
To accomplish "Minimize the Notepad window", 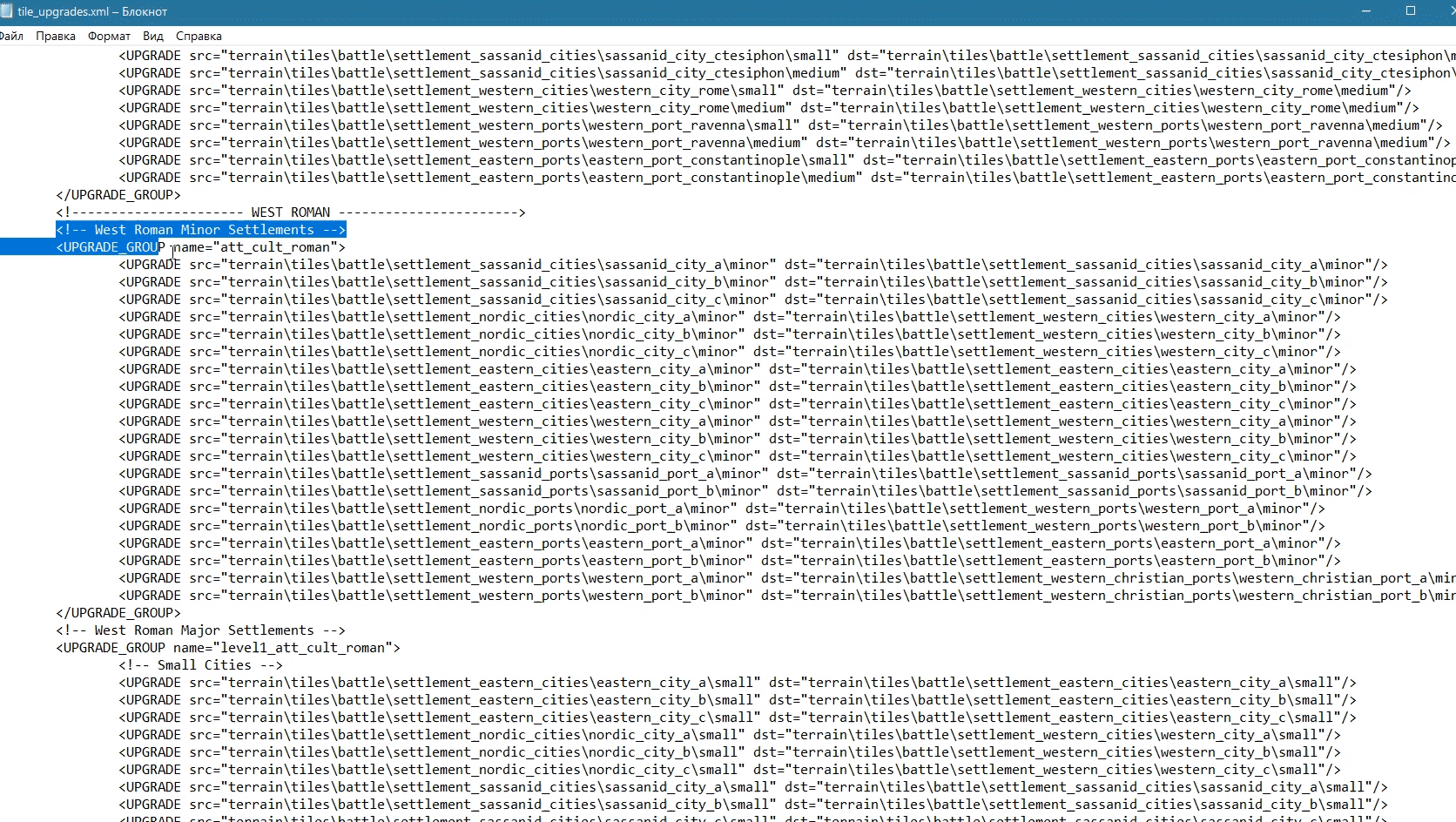I will [x=1366, y=11].
